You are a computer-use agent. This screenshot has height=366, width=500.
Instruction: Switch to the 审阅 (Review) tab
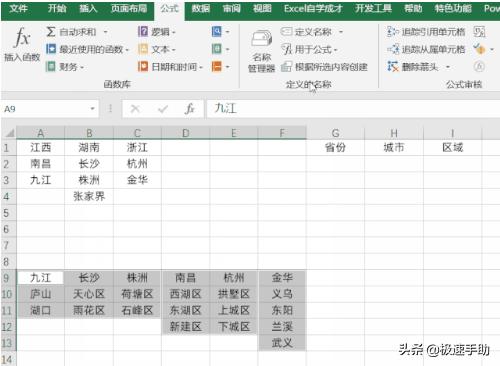231,8
